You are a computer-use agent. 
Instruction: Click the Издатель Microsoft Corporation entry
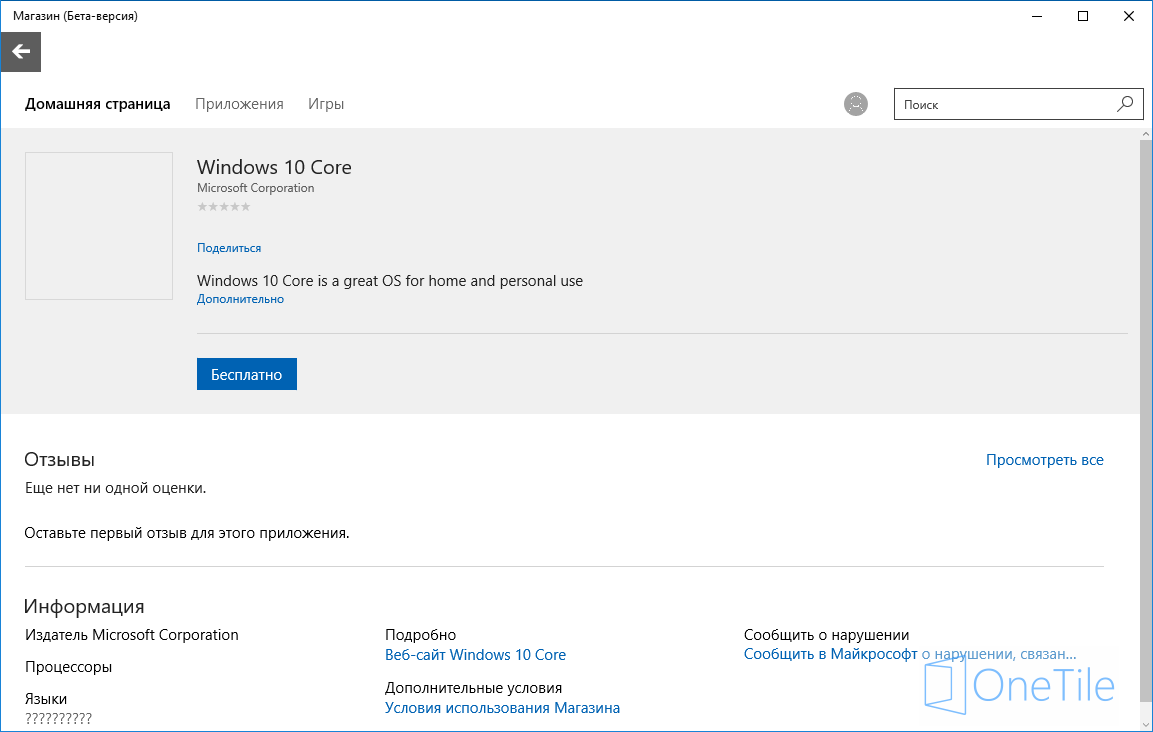pos(132,635)
